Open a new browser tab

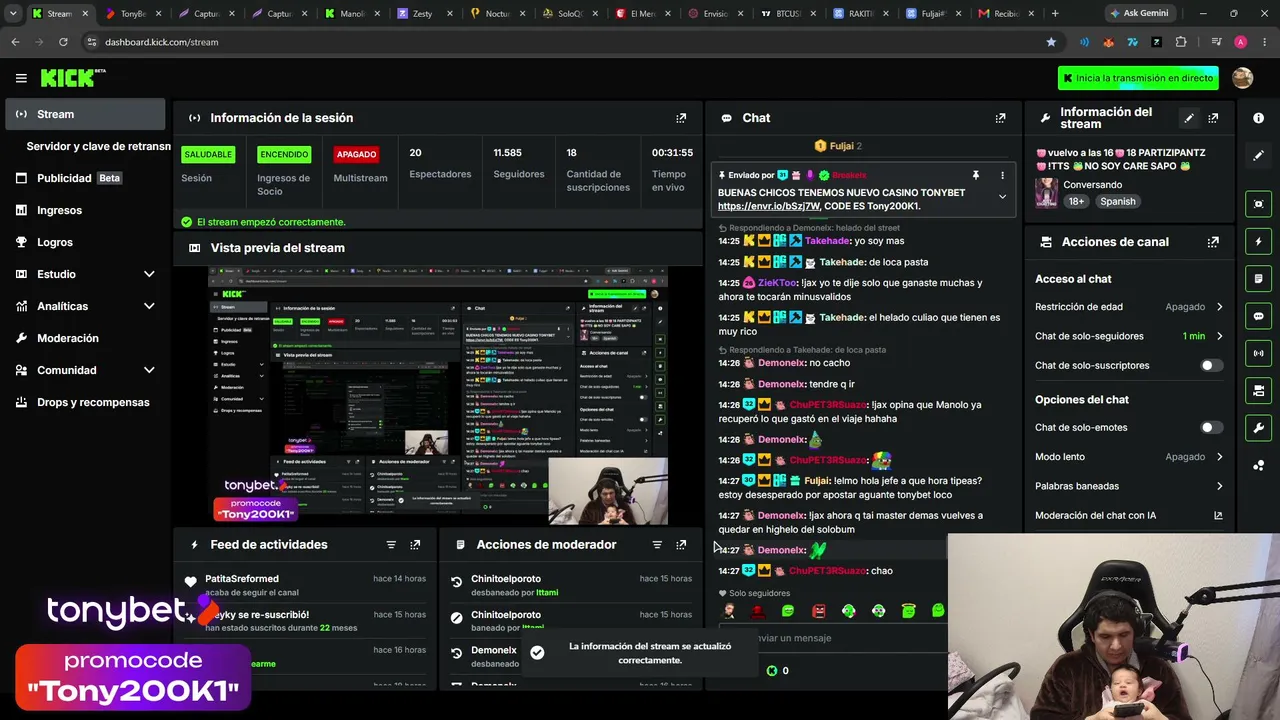pyautogui.click(x=1054, y=14)
